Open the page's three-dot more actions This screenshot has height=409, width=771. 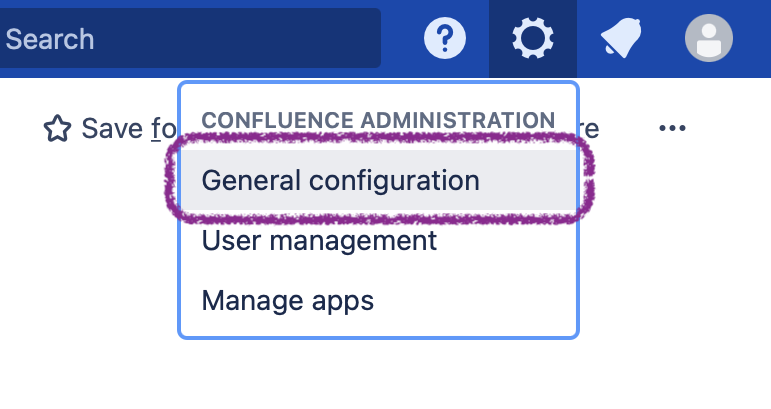click(672, 128)
